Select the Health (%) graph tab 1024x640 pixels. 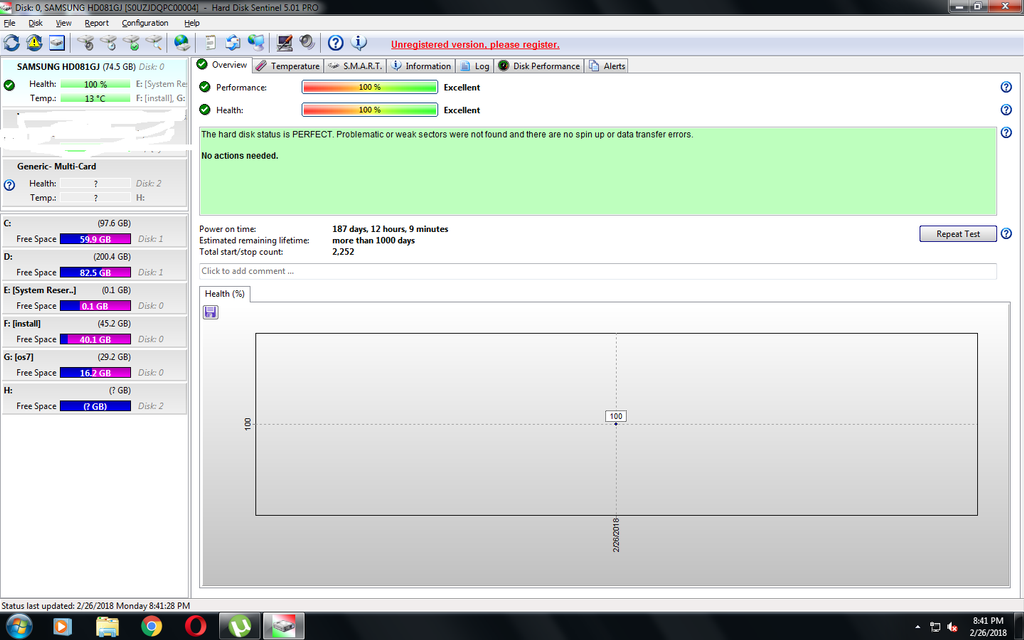[x=225, y=294]
